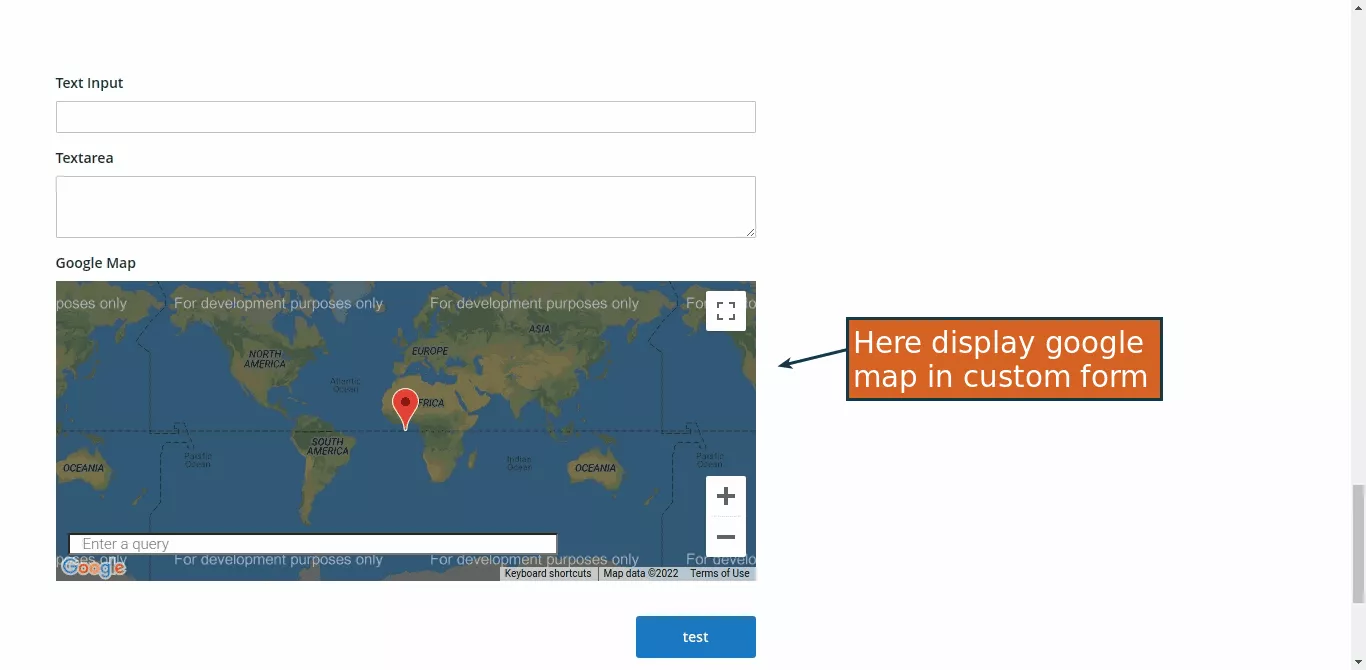Click Indian Ocean label on map

(519, 464)
